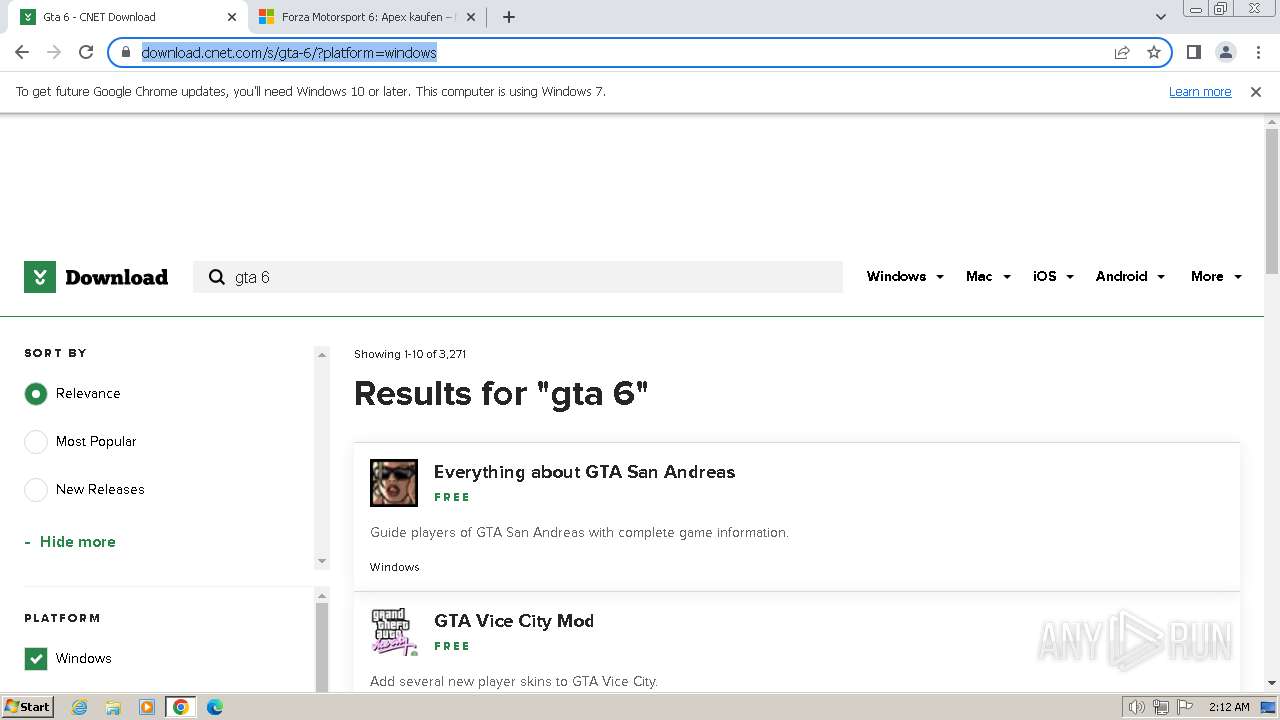Click platform panel scrollbar thumb
The image size is (1280, 720).
pos(322,645)
